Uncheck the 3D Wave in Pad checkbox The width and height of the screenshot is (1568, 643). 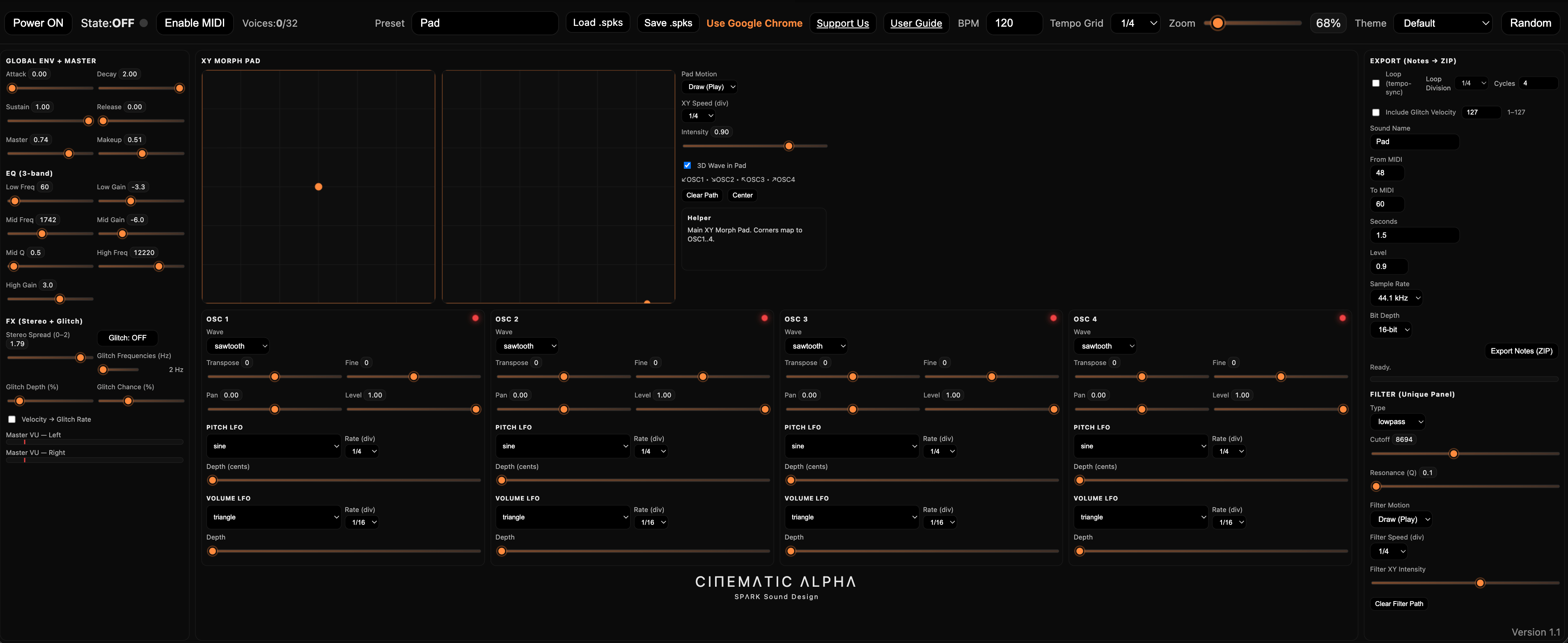pos(687,165)
